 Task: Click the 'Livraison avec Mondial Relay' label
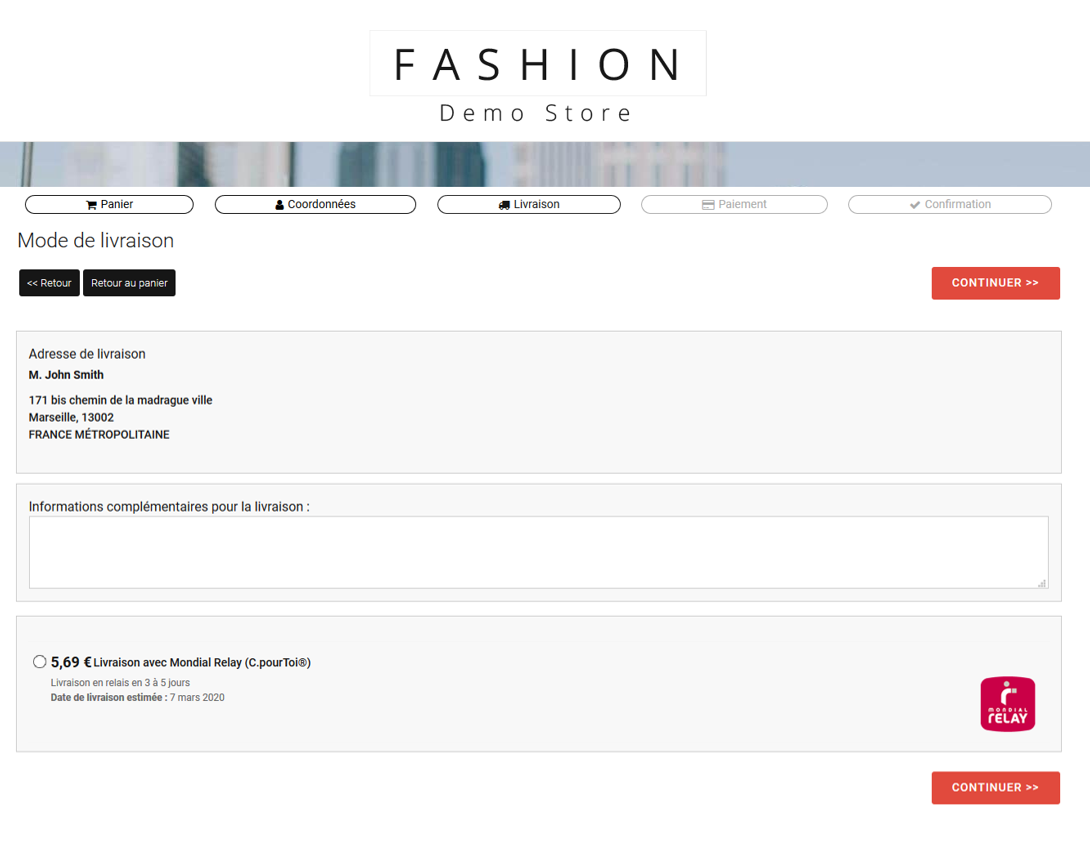point(202,662)
